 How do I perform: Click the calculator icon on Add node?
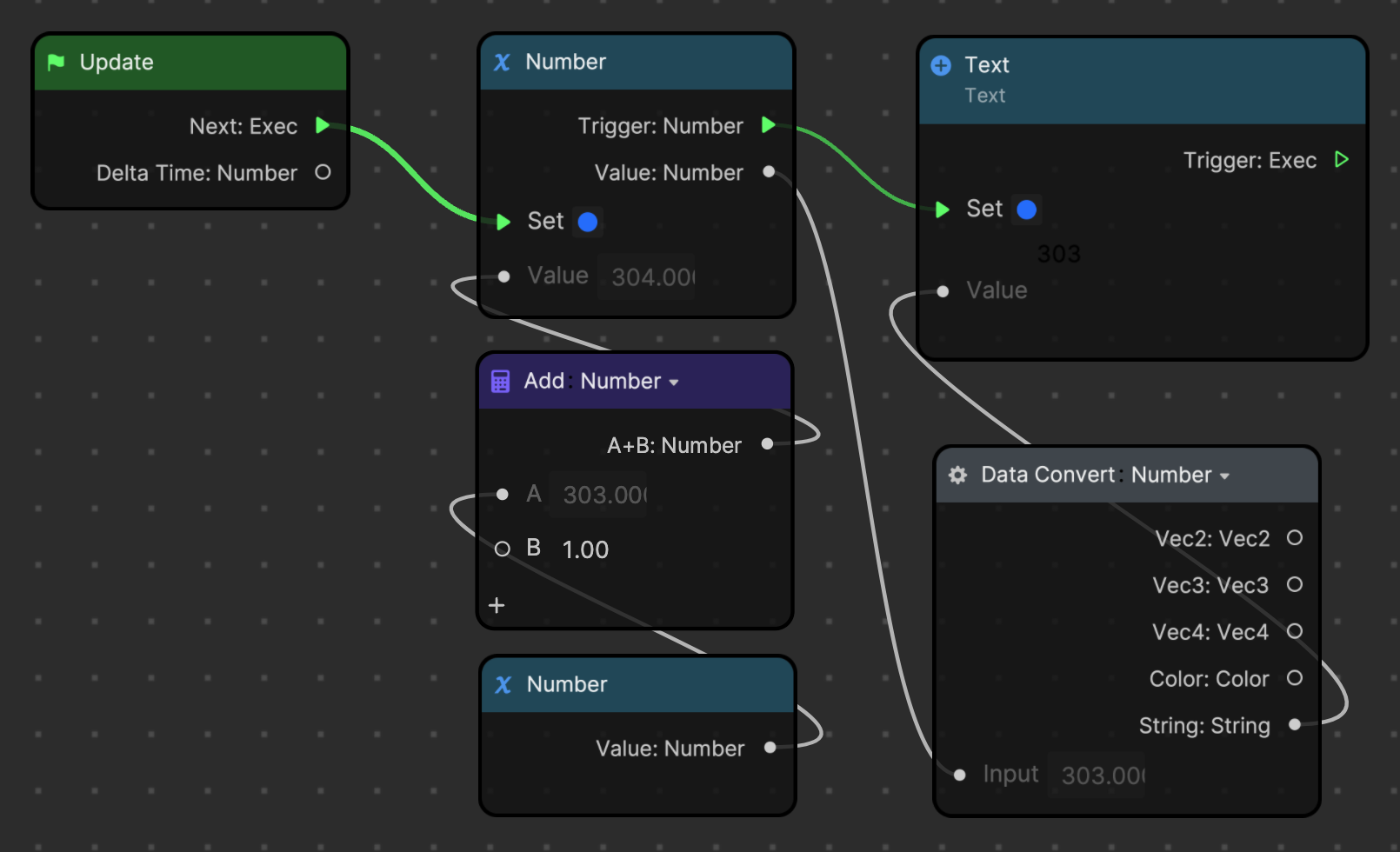pyautogui.click(x=501, y=382)
